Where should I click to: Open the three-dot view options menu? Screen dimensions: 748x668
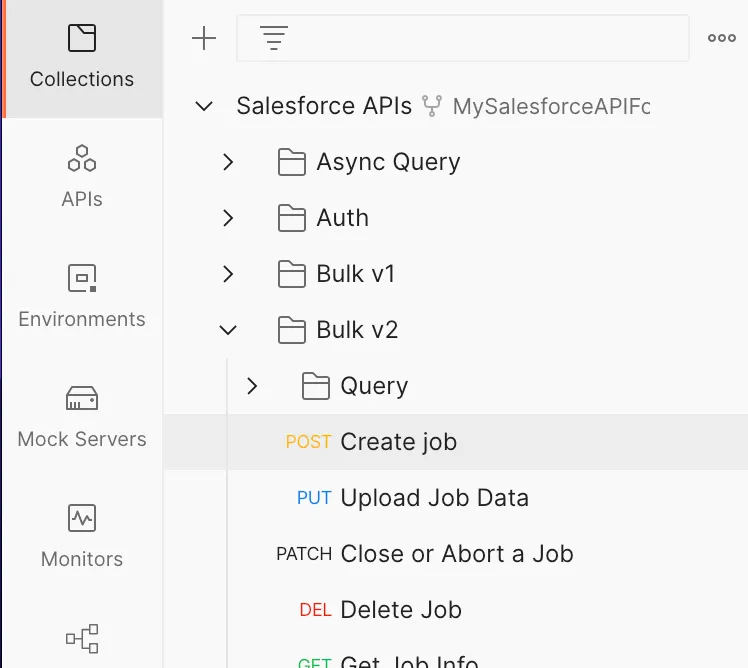coord(722,38)
